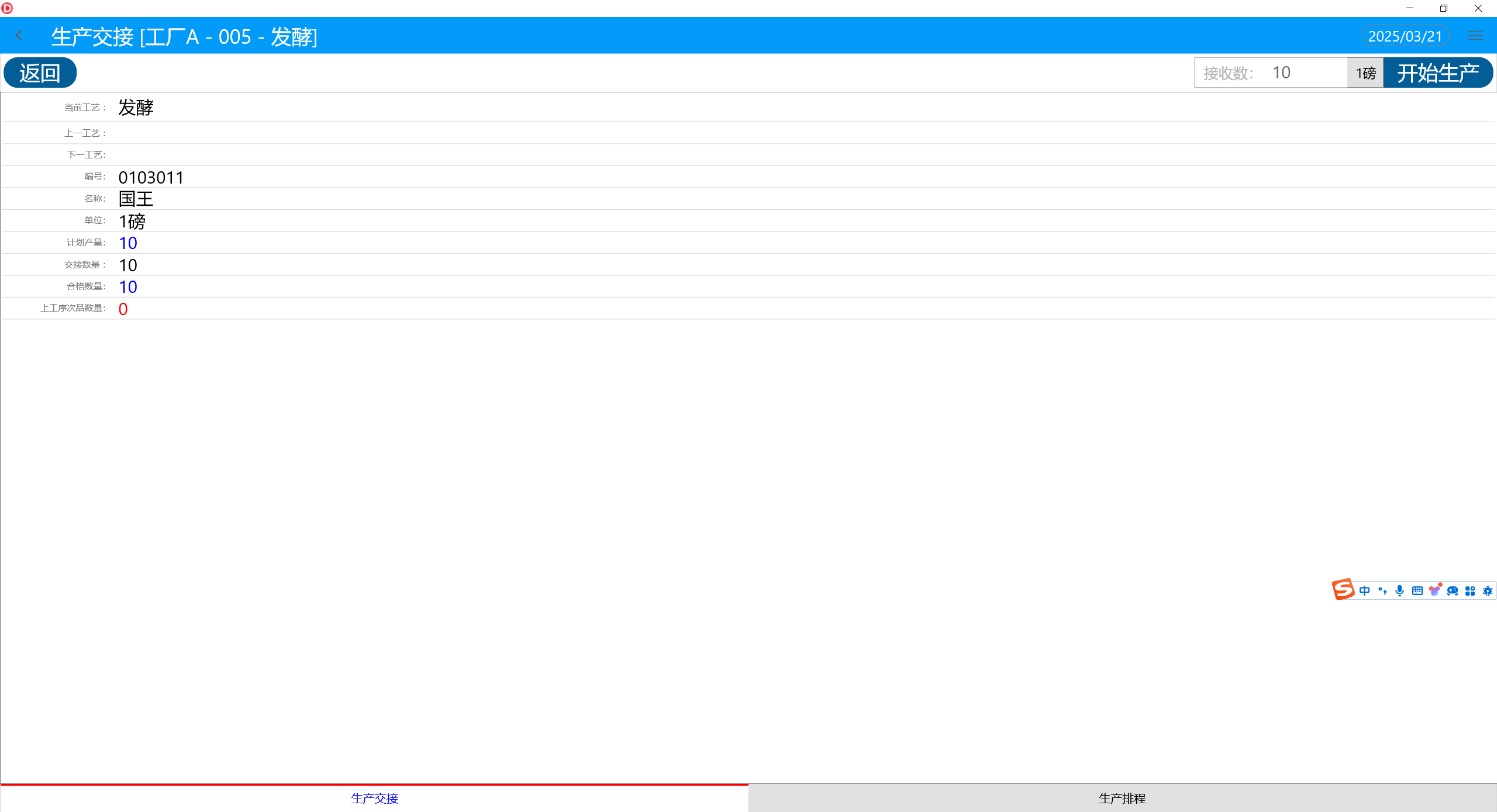Click the Sogou input method logo
This screenshot has height=812, width=1497.
coord(1343,590)
